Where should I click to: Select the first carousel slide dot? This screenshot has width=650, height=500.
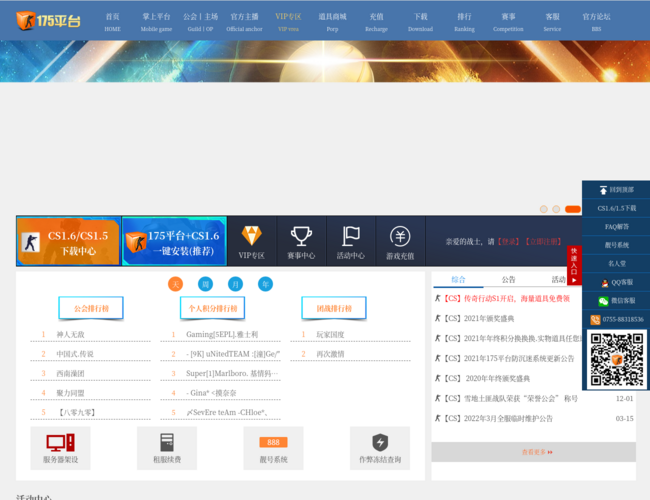pyautogui.click(x=544, y=209)
